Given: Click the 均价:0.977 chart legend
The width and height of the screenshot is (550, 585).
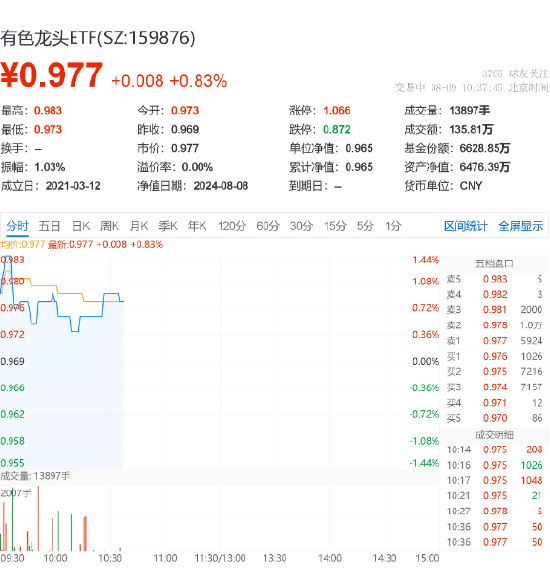Looking at the screenshot, I should coord(23,245).
